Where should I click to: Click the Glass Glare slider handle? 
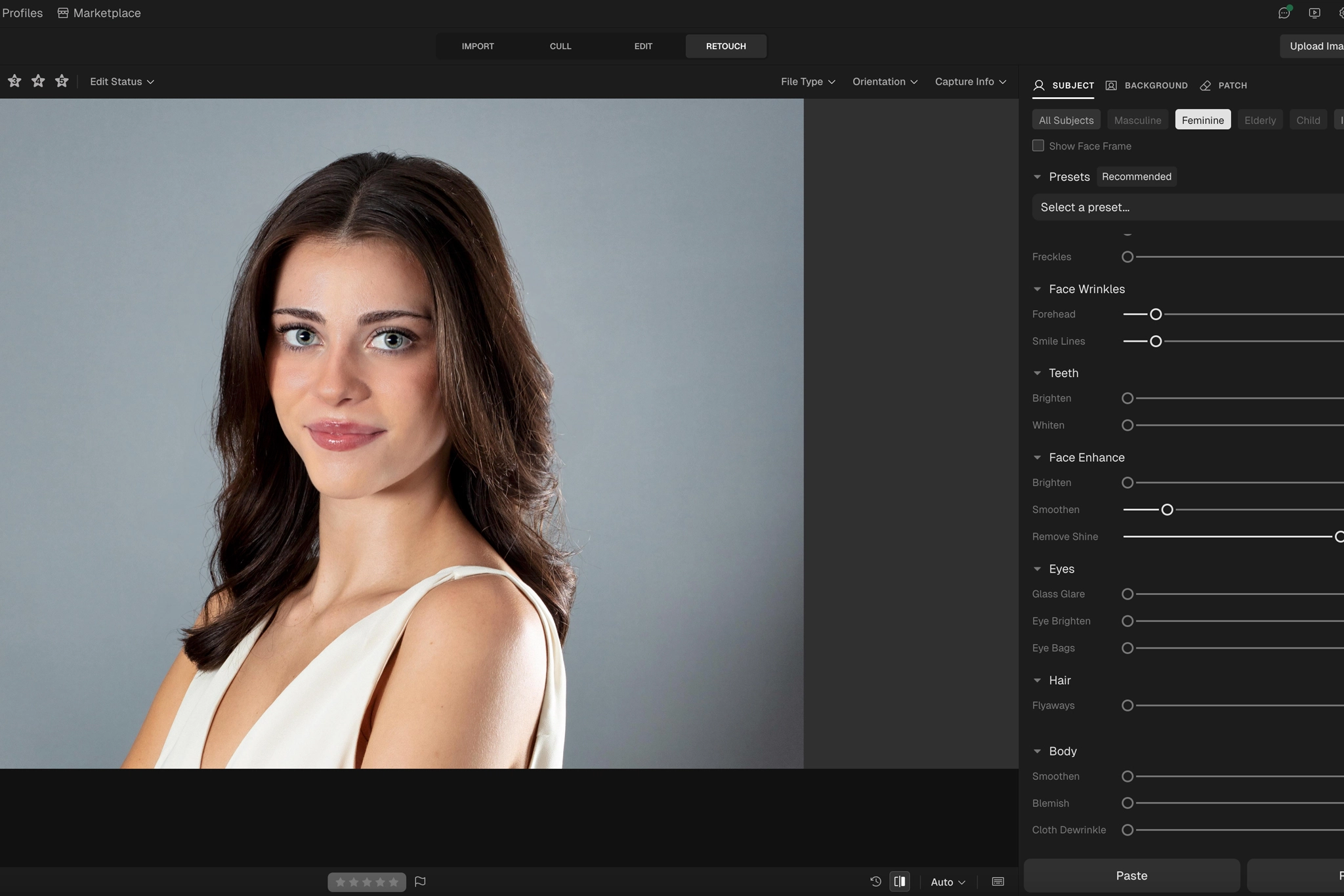click(1127, 594)
